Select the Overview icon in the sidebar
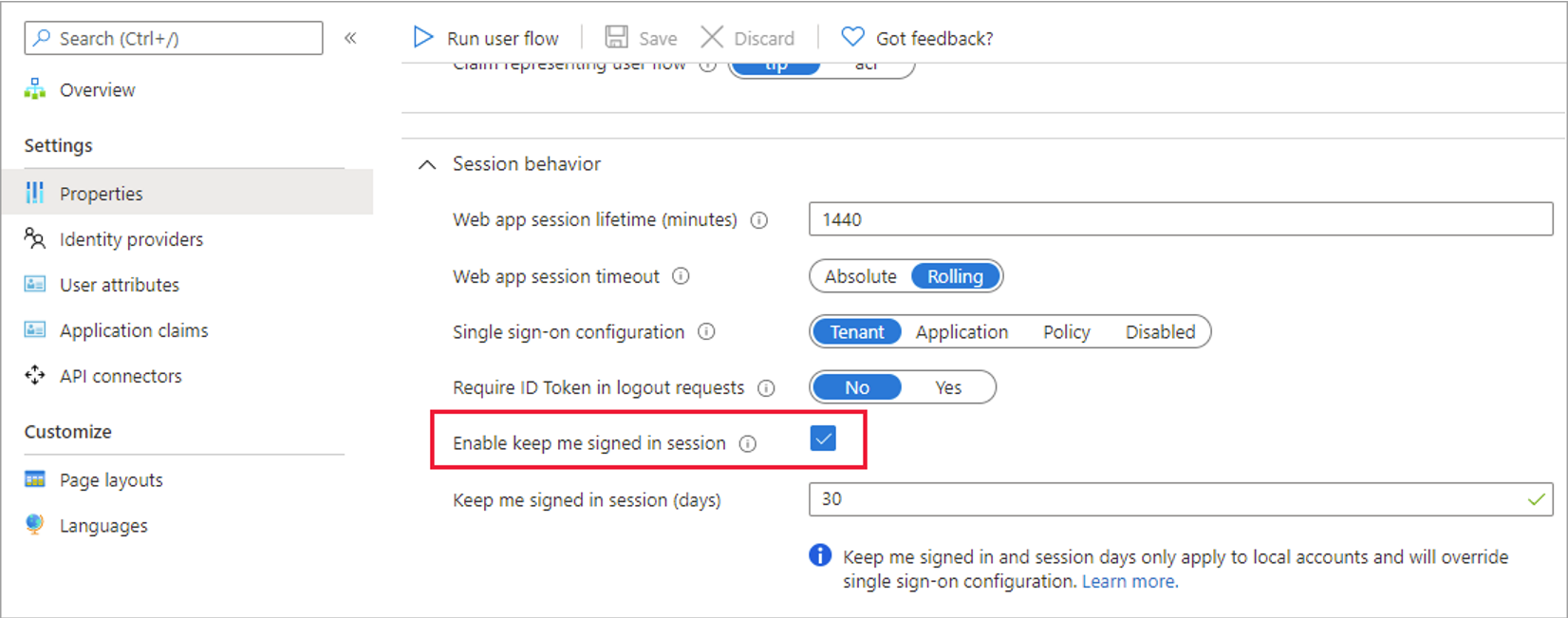The width and height of the screenshot is (1568, 618). 34,89
